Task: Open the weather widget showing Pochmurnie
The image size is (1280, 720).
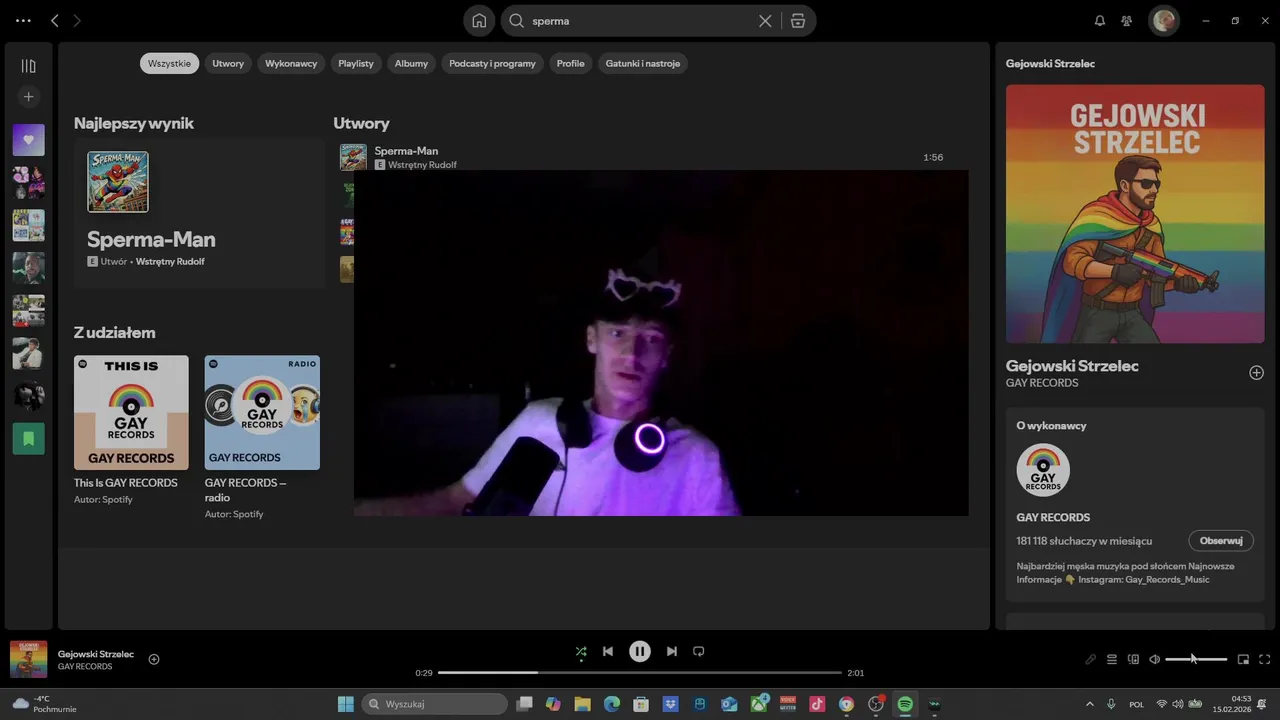Action: click(x=44, y=704)
